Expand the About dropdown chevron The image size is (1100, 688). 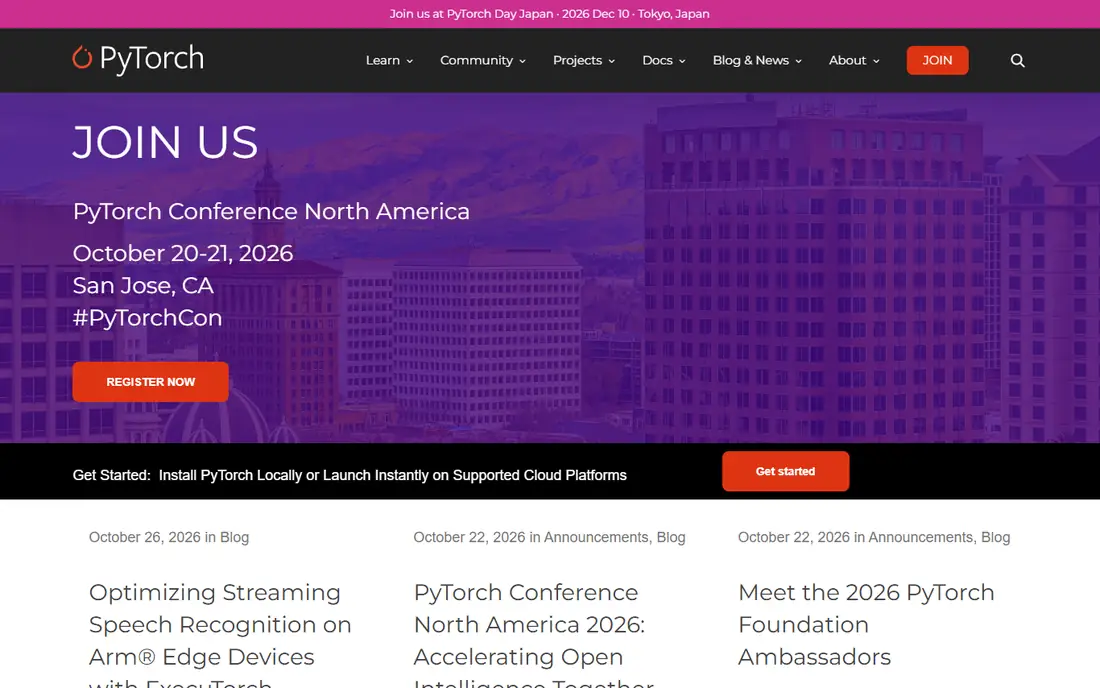[876, 61]
